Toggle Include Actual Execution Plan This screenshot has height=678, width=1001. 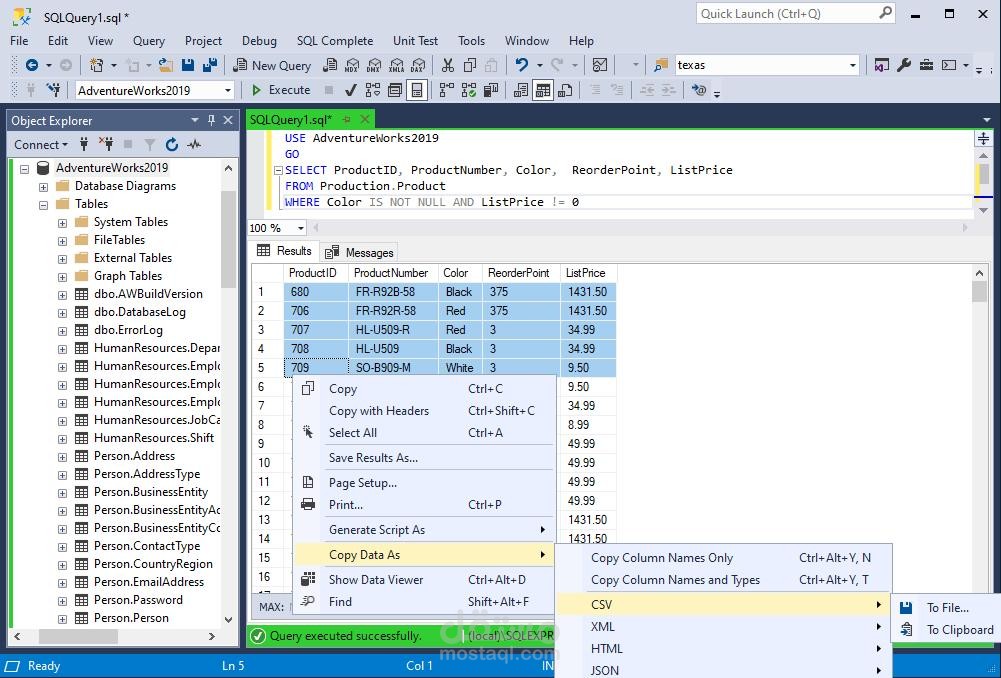pyautogui.click(x=447, y=90)
